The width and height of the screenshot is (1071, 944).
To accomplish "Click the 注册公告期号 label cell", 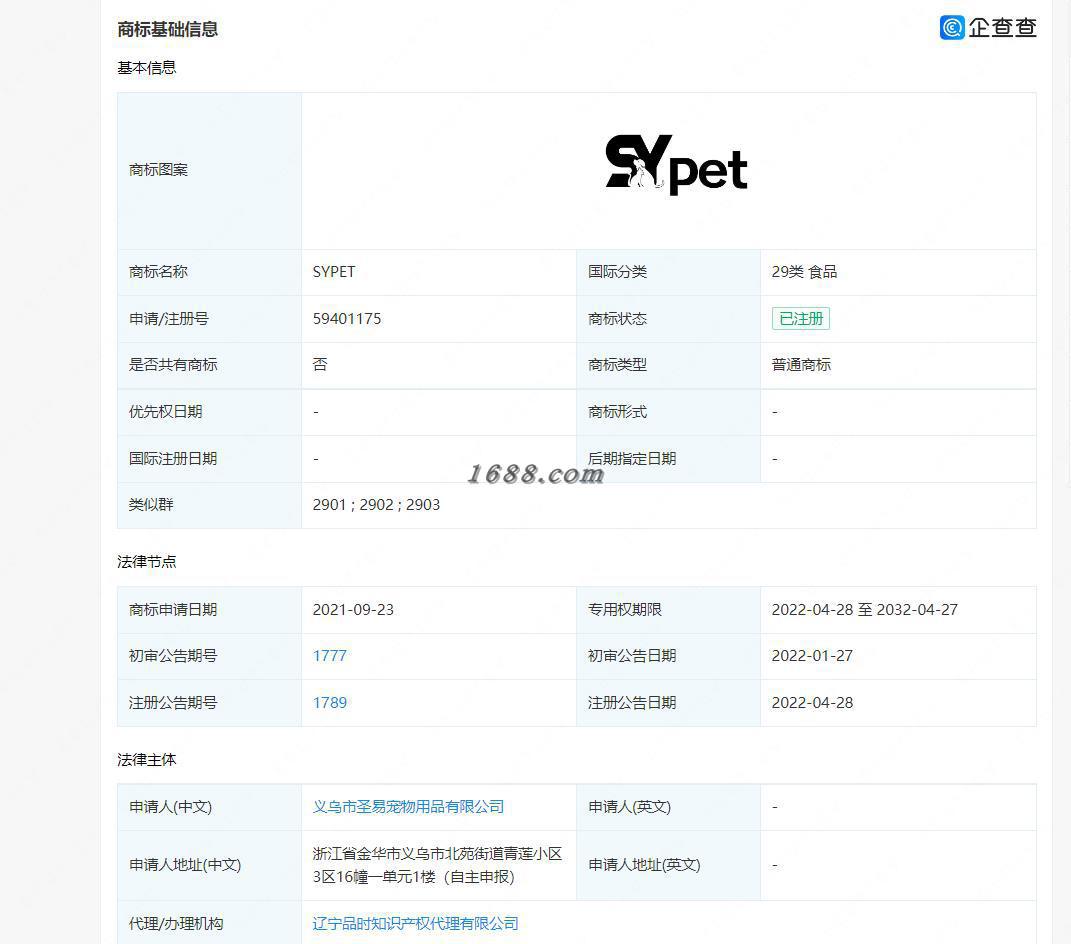I will (209, 702).
